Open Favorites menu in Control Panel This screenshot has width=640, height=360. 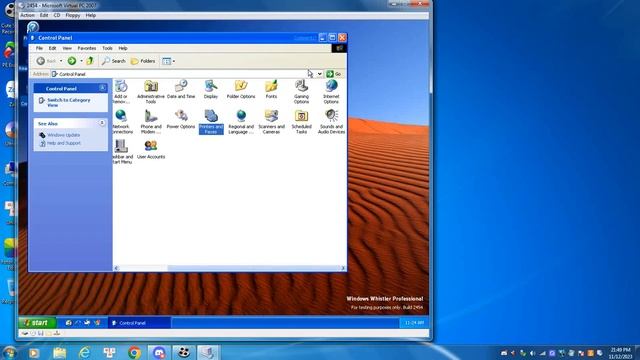pos(87,48)
